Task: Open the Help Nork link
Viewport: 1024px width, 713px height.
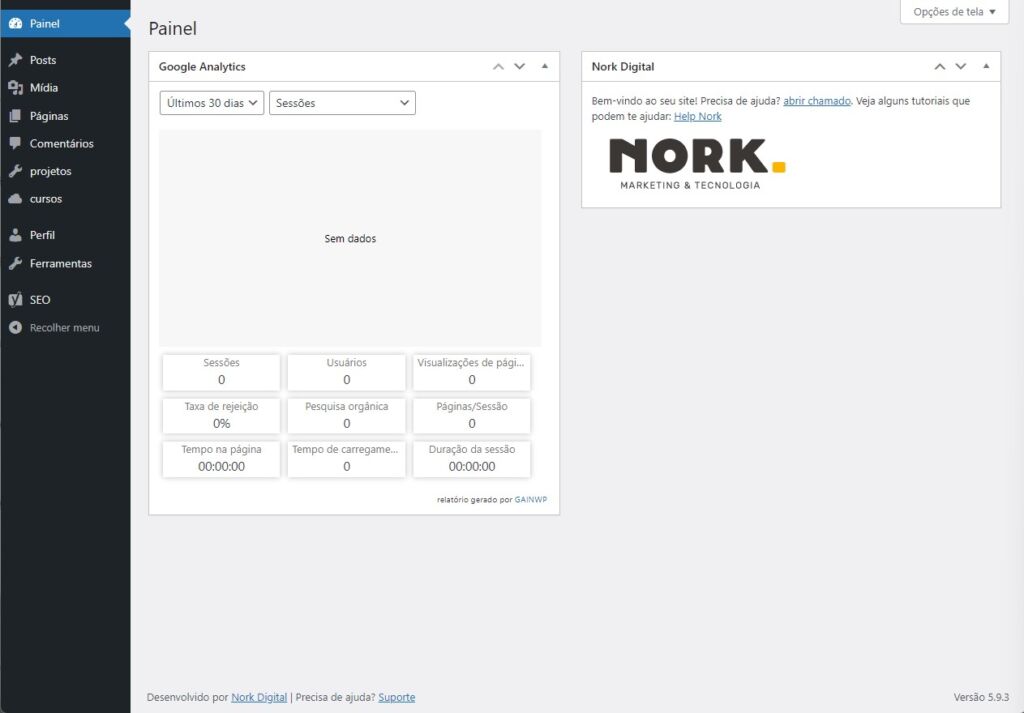Action: pos(697,117)
